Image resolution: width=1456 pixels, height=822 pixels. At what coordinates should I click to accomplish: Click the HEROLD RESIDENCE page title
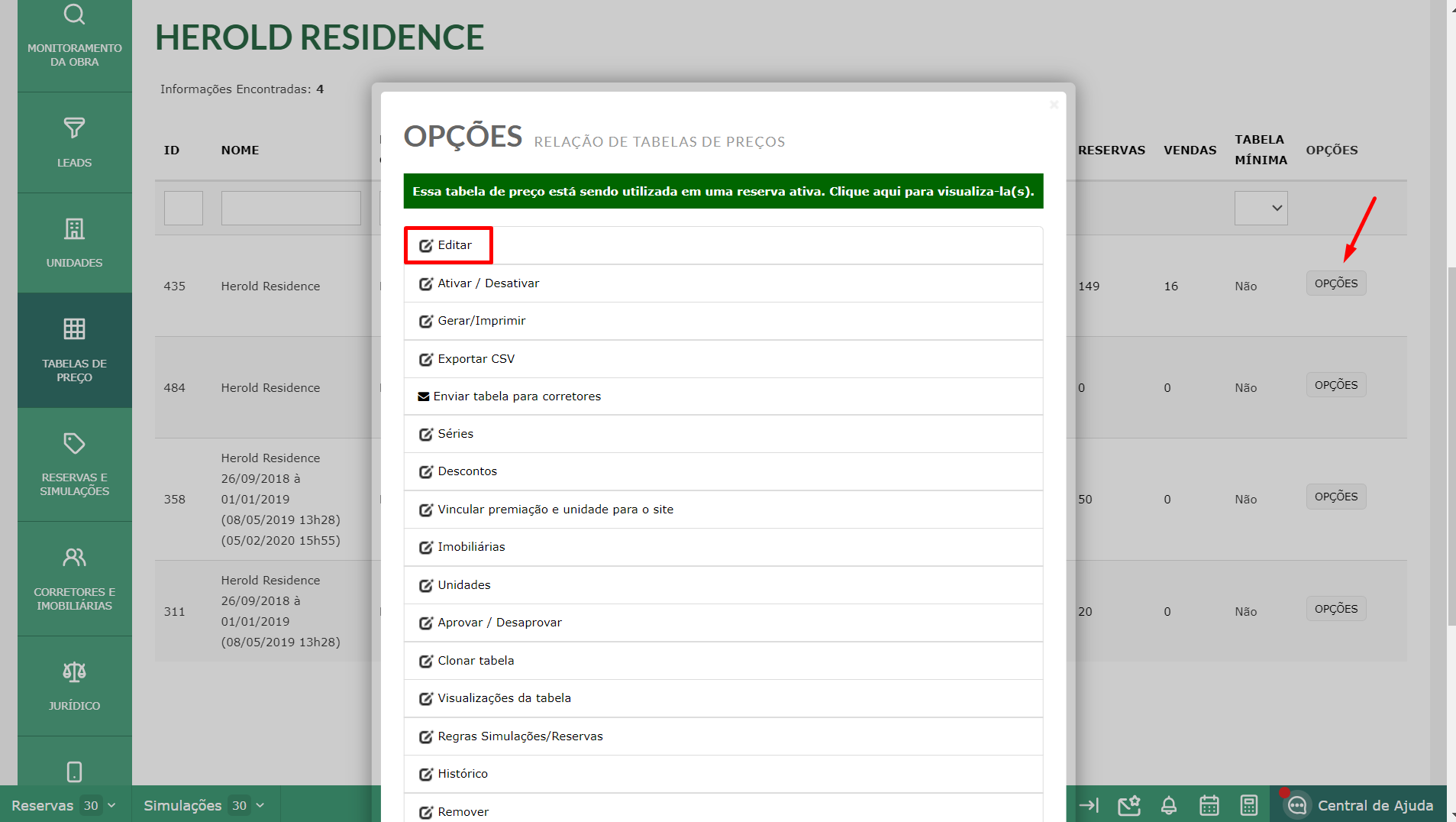(x=319, y=37)
